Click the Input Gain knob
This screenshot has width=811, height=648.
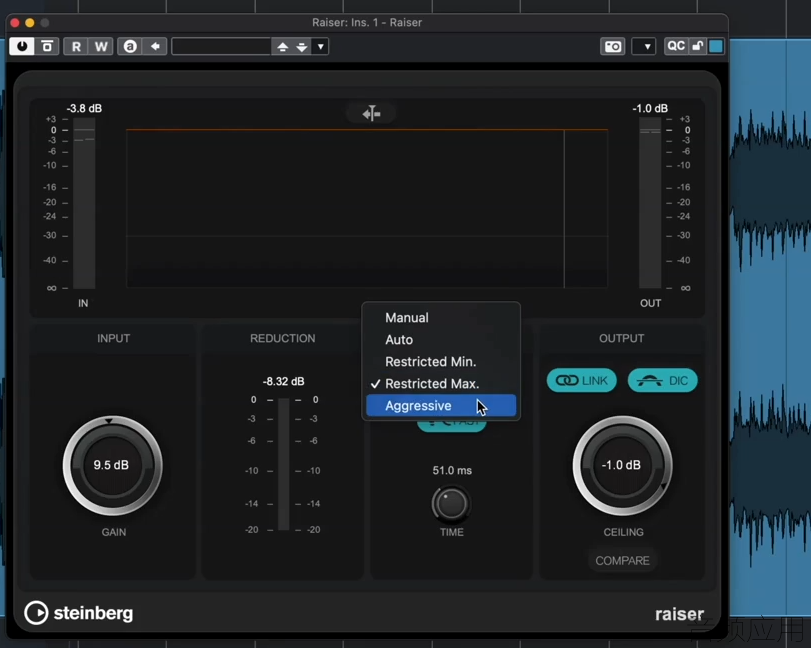pos(112,465)
